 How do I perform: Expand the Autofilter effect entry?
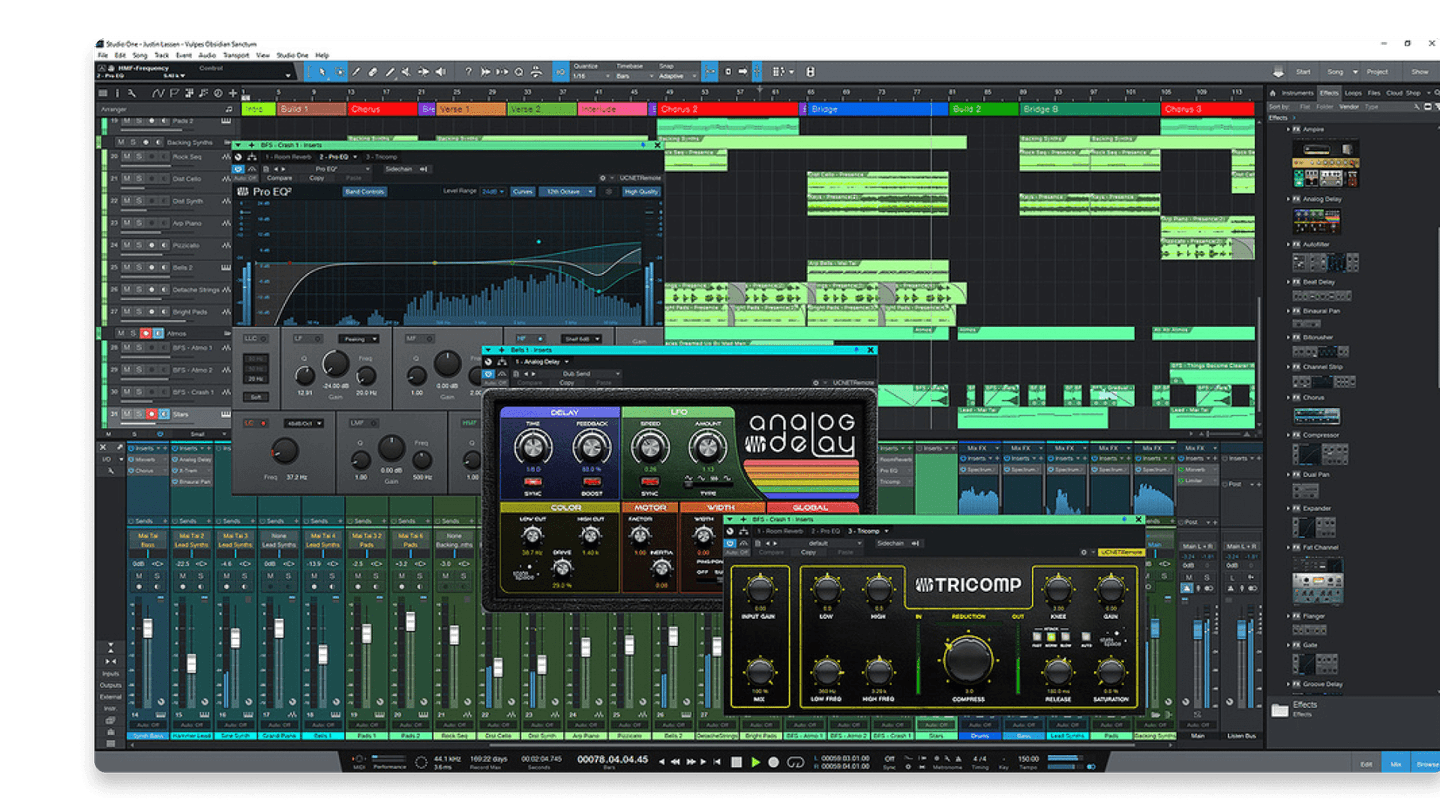coord(1288,244)
